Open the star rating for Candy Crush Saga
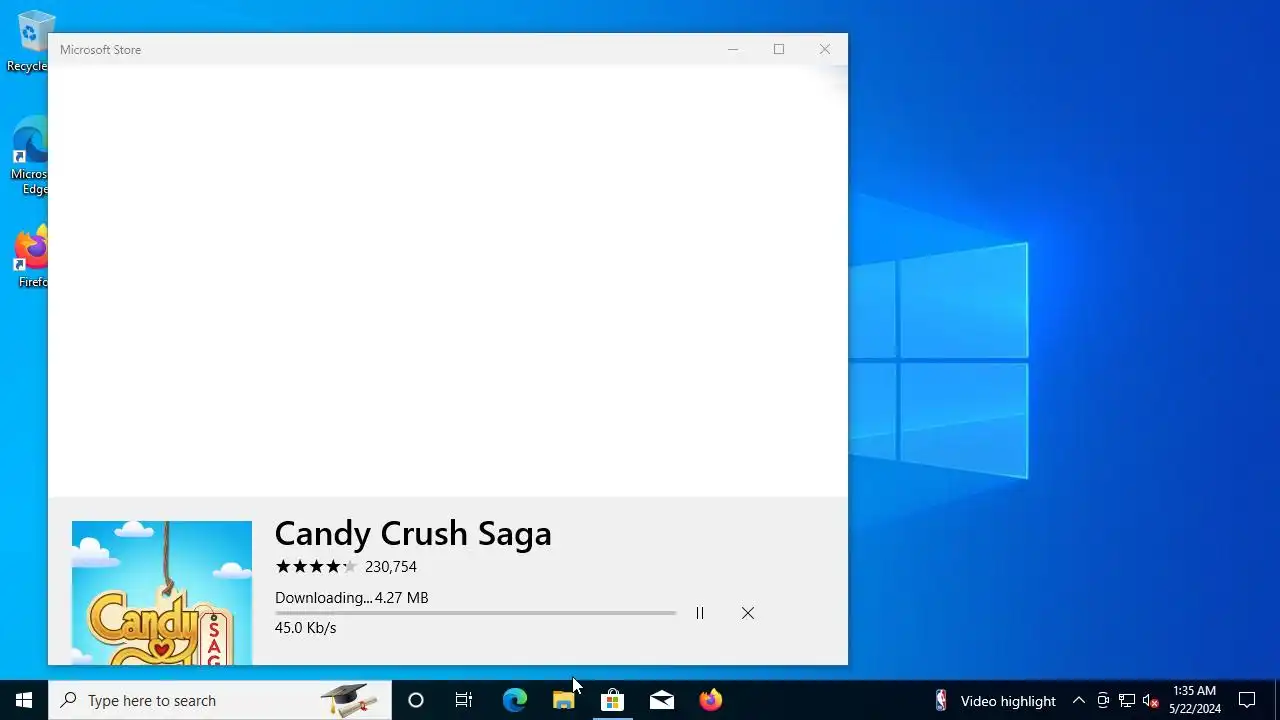Screen dimensions: 1280x720 click(316, 567)
